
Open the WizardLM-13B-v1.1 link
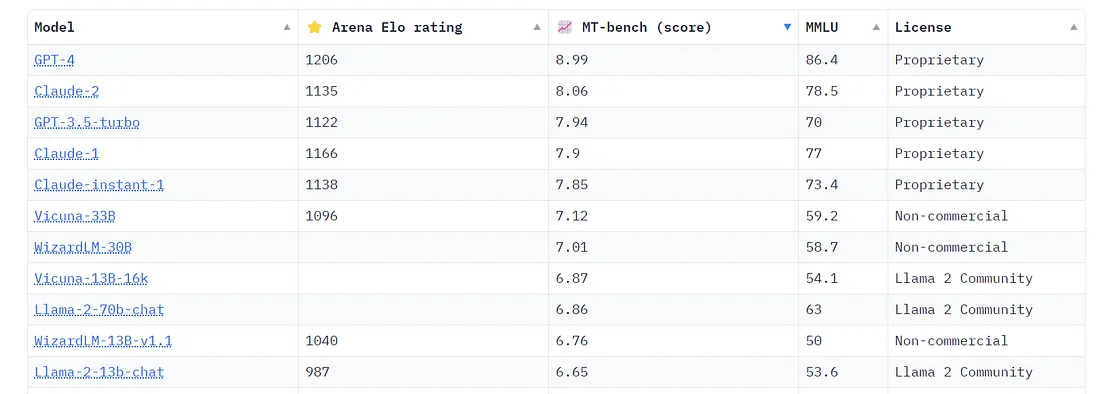[x=103, y=341]
